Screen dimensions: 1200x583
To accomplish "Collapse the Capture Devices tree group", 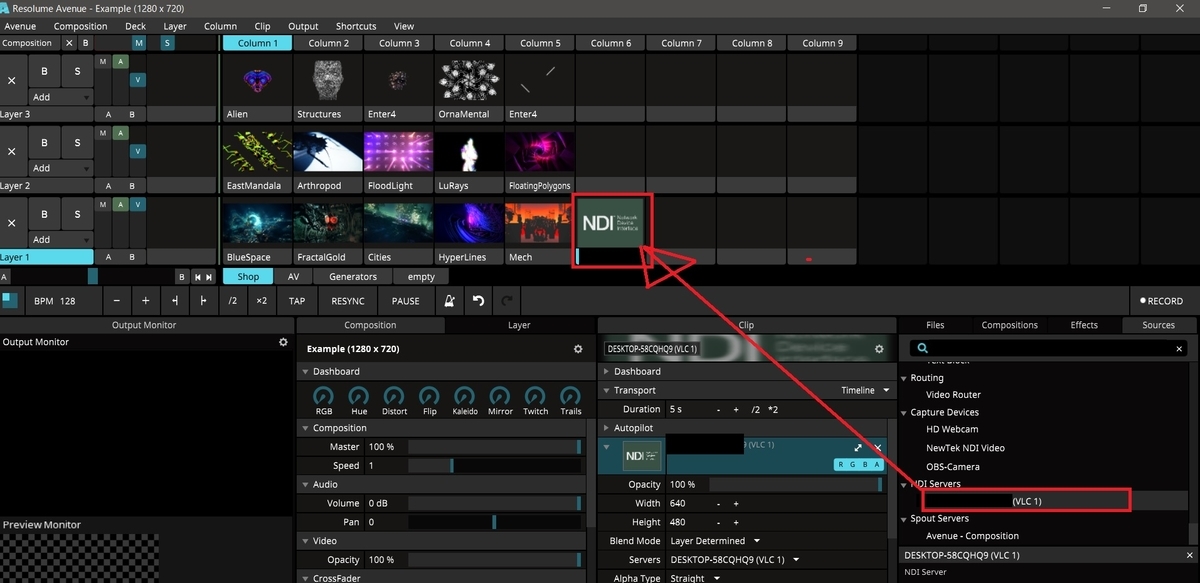I will (904, 412).
